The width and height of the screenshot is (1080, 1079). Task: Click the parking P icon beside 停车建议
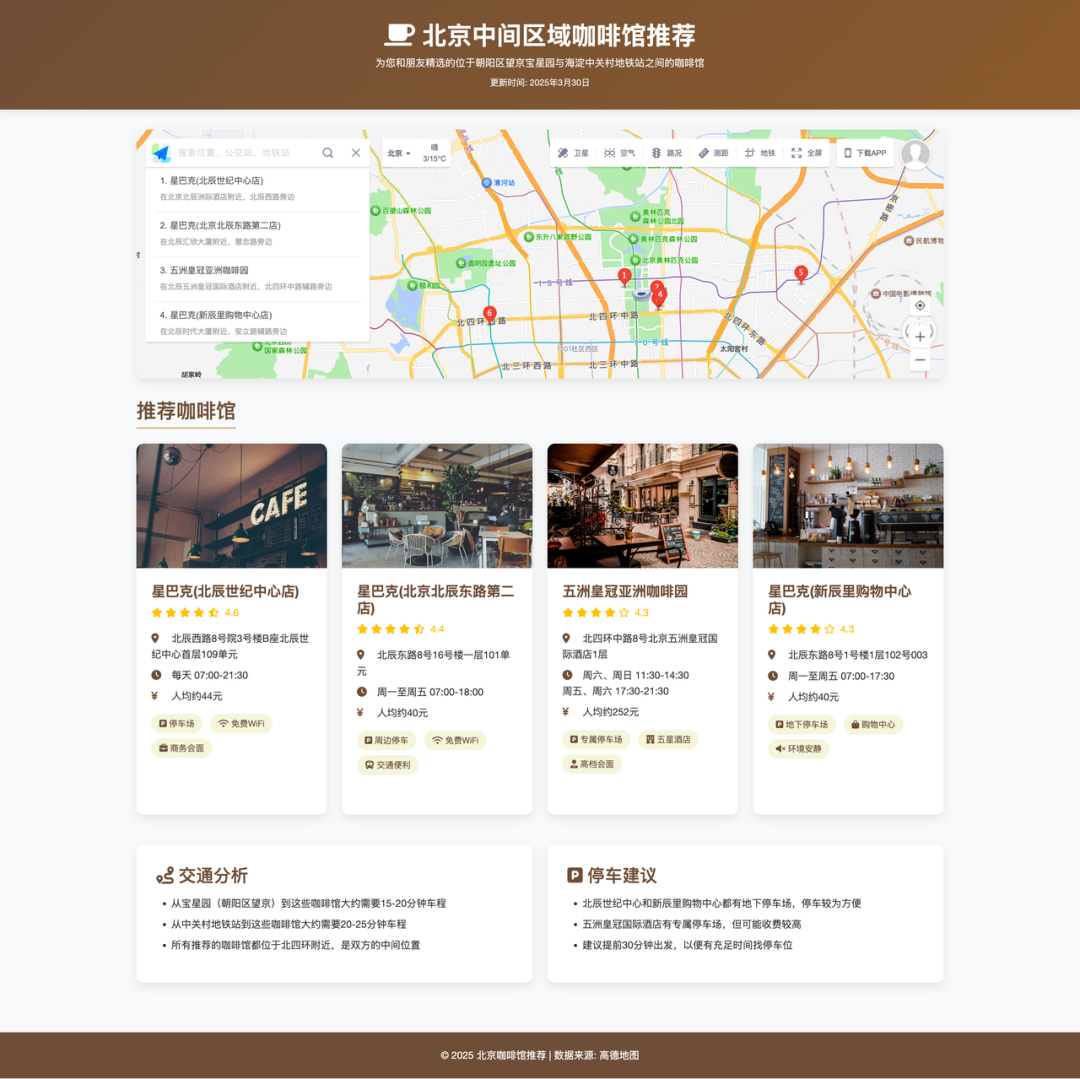pos(574,875)
